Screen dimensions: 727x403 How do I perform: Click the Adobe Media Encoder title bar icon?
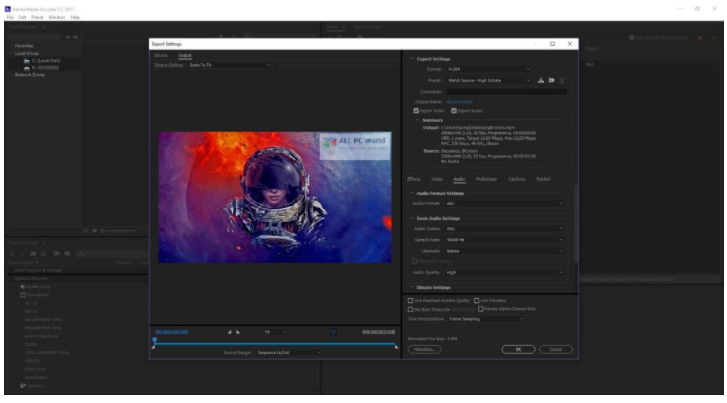pos(7,9)
